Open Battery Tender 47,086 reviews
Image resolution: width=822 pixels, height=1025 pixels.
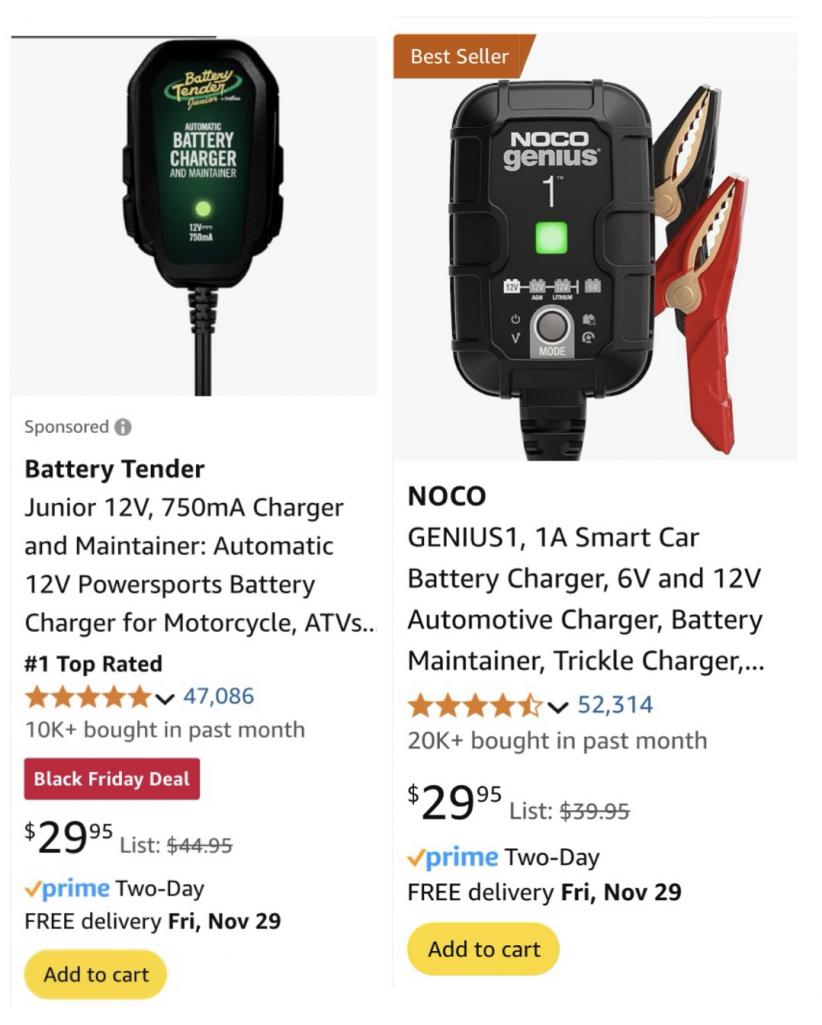tap(218, 696)
